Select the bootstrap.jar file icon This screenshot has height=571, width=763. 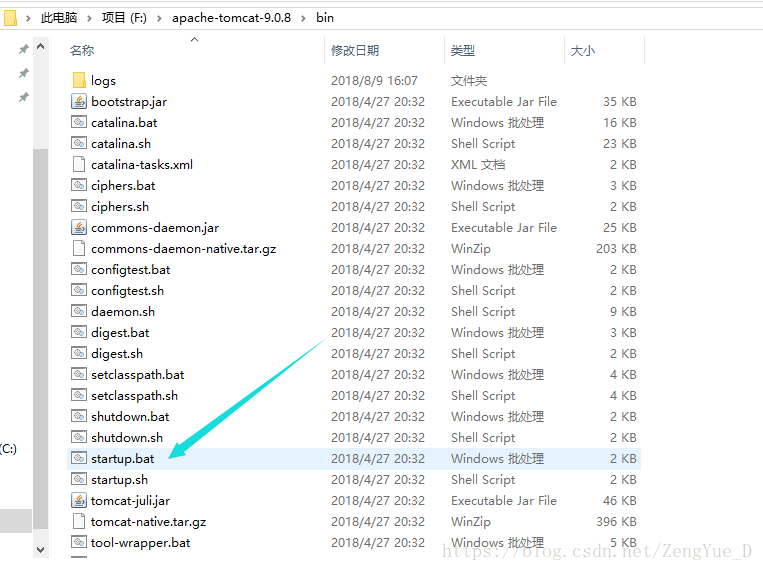click(79, 101)
